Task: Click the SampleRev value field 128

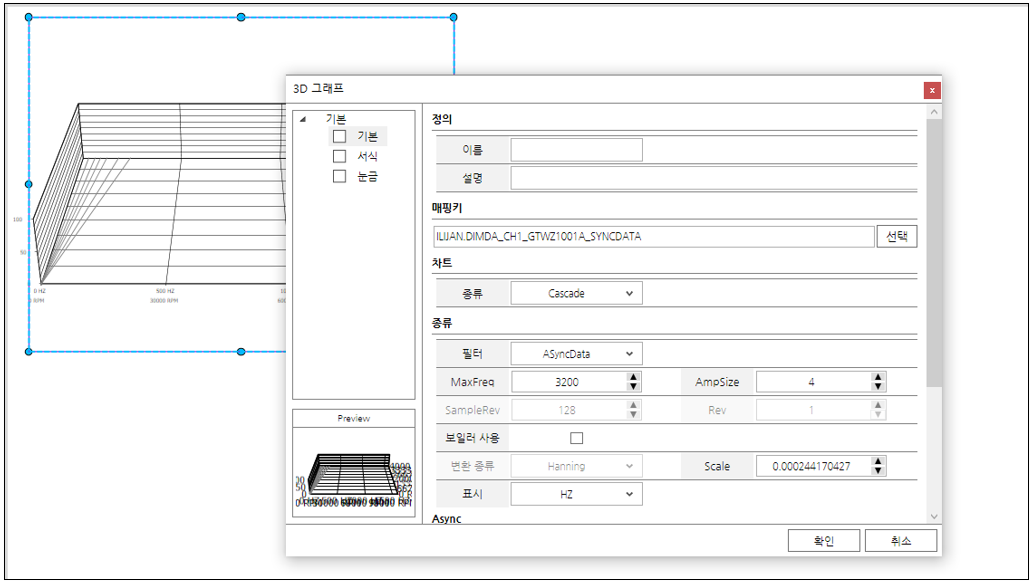Action: click(x=569, y=410)
